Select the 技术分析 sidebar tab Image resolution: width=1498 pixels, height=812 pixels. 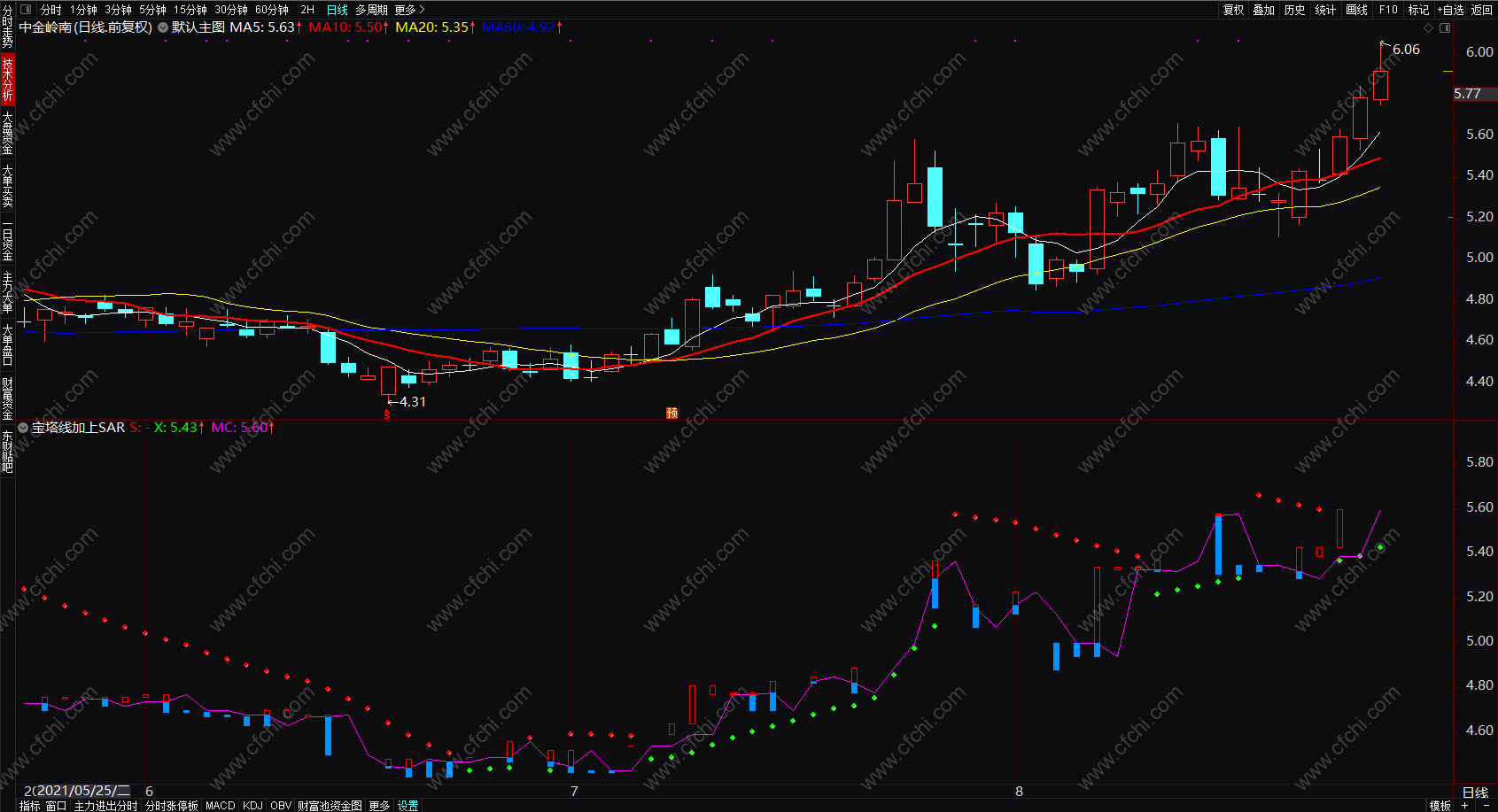click(7, 79)
